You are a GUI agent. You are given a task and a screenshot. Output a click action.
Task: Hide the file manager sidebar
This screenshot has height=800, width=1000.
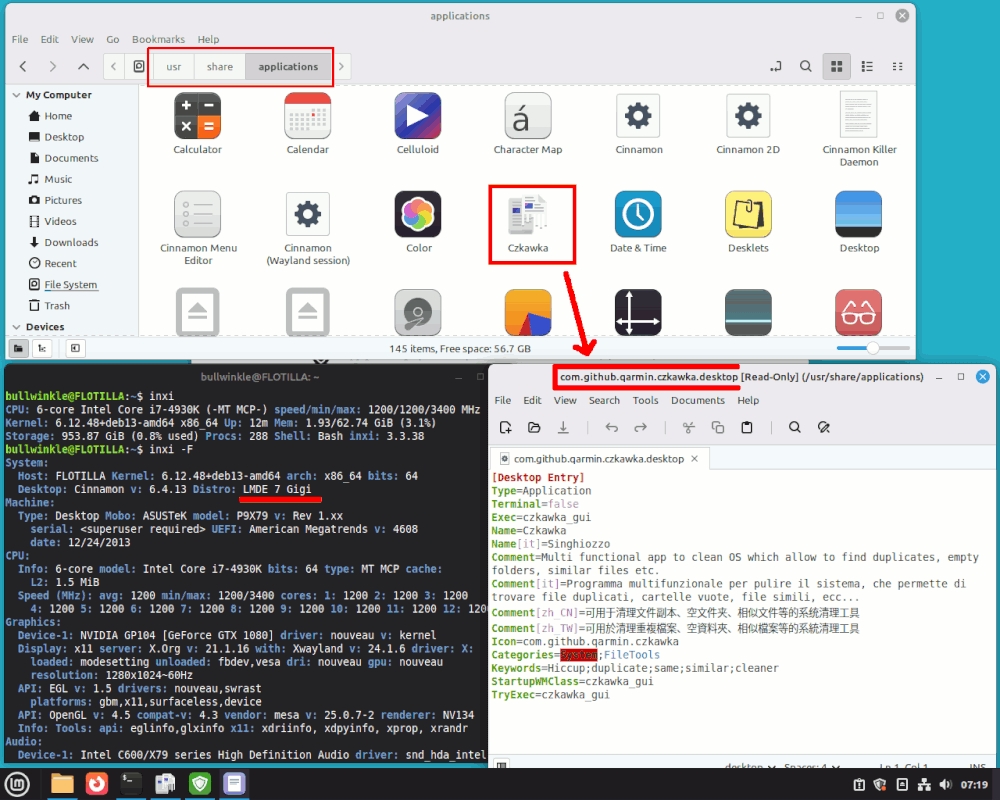tap(75, 348)
